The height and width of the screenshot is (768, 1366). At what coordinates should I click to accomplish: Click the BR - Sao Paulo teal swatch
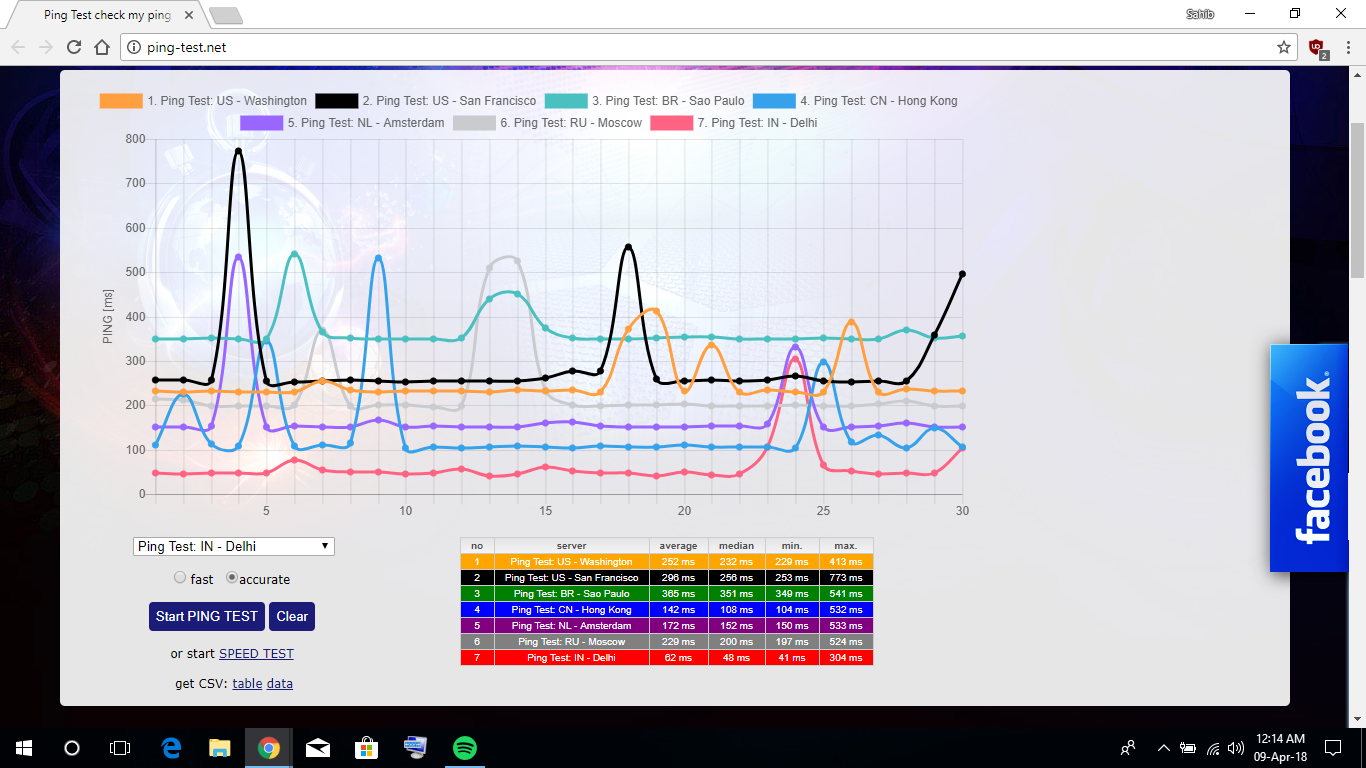(x=565, y=101)
